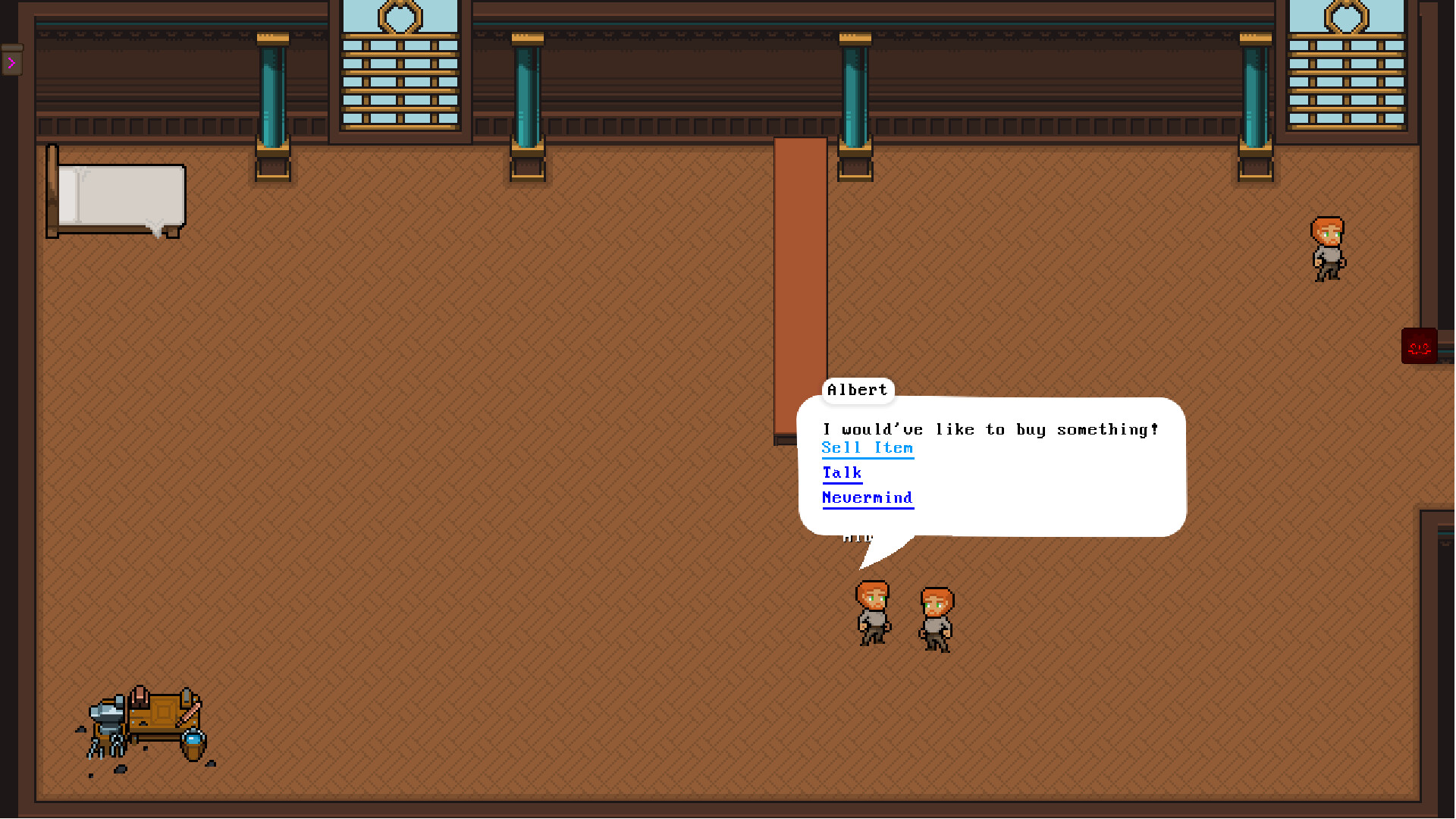Image resolution: width=1456 pixels, height=819 pixels.
Task: Choose Nevermind to close the dialog
Action: (868, 497)
